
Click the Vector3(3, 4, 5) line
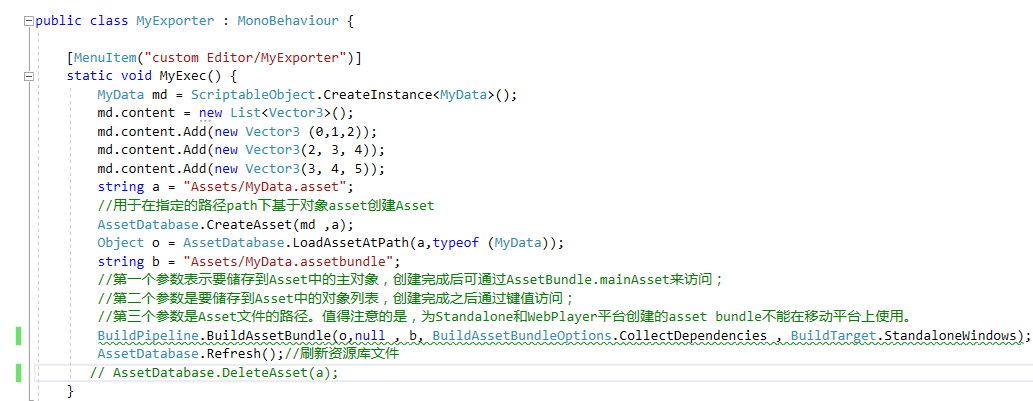click(x=240, y=168)
